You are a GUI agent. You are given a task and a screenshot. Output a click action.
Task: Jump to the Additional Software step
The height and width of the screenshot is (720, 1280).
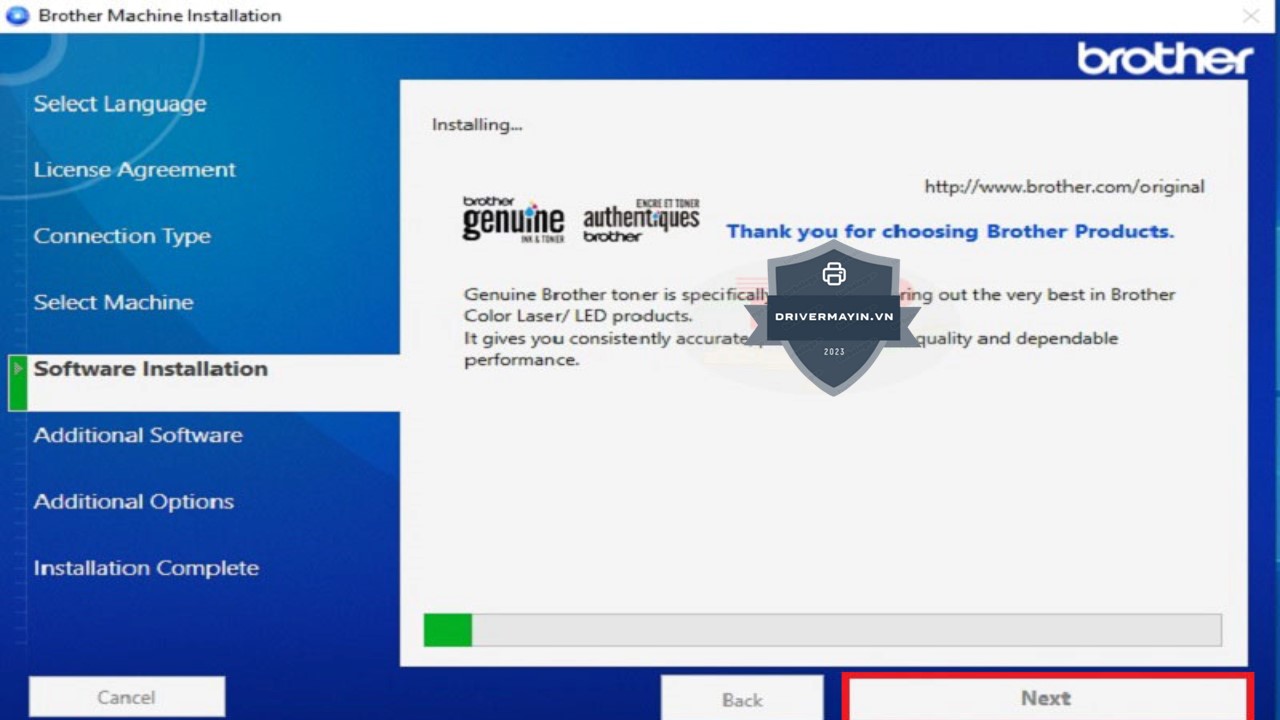[138, 436]
